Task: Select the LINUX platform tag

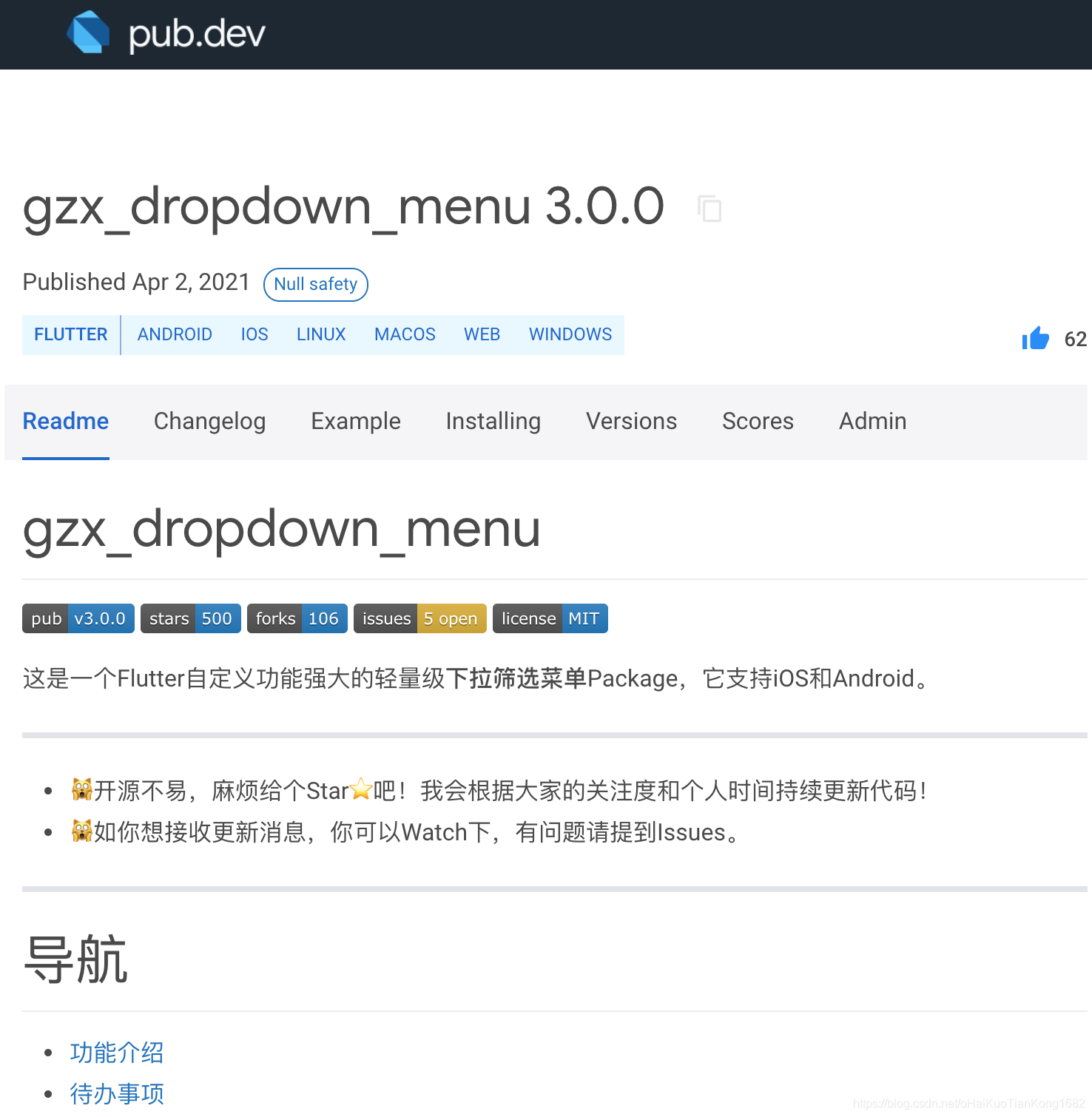Action: (321, 334)
